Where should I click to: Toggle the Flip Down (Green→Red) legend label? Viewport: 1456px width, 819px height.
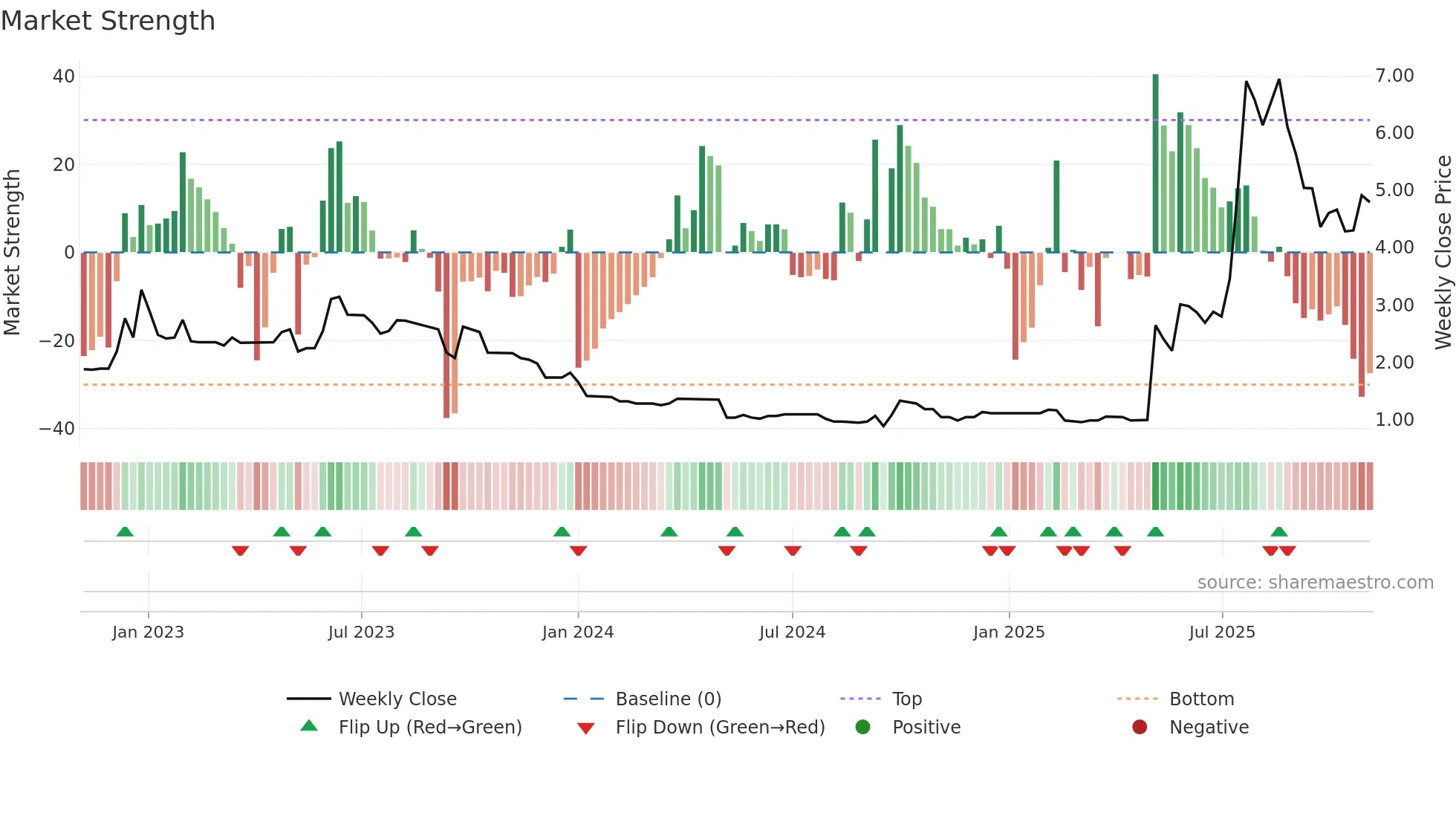click(x=720, y=727)
